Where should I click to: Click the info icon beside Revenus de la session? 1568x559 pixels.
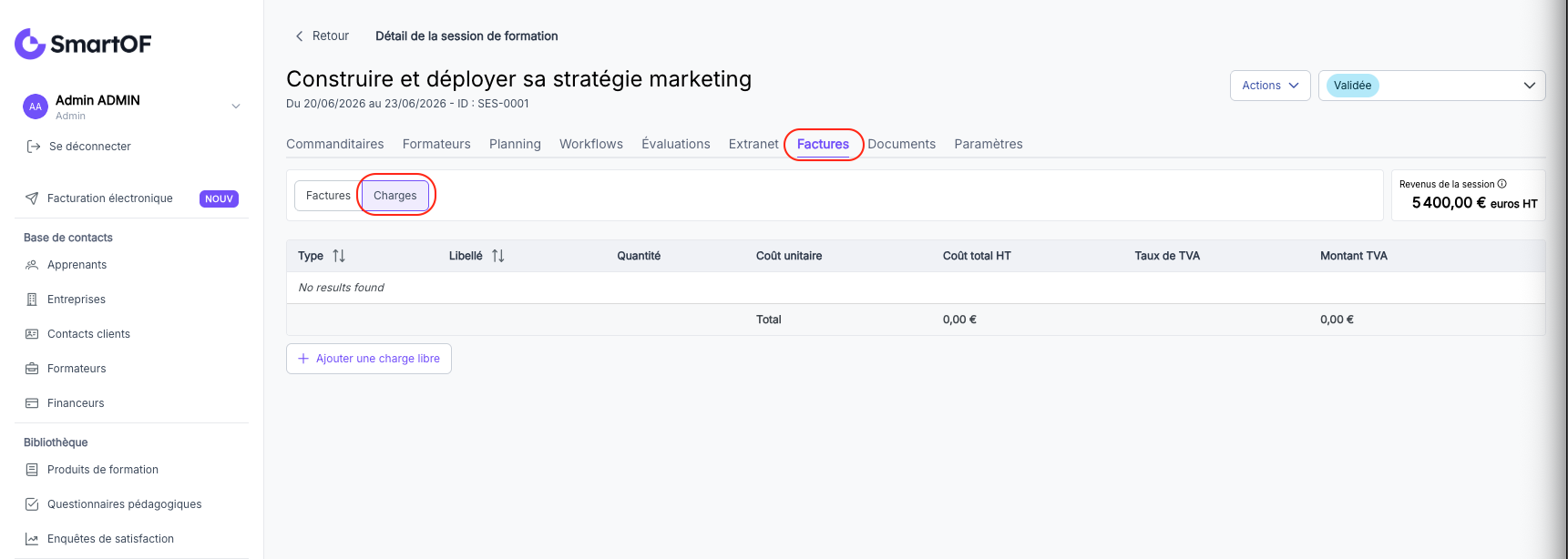tap(1502, 184)
